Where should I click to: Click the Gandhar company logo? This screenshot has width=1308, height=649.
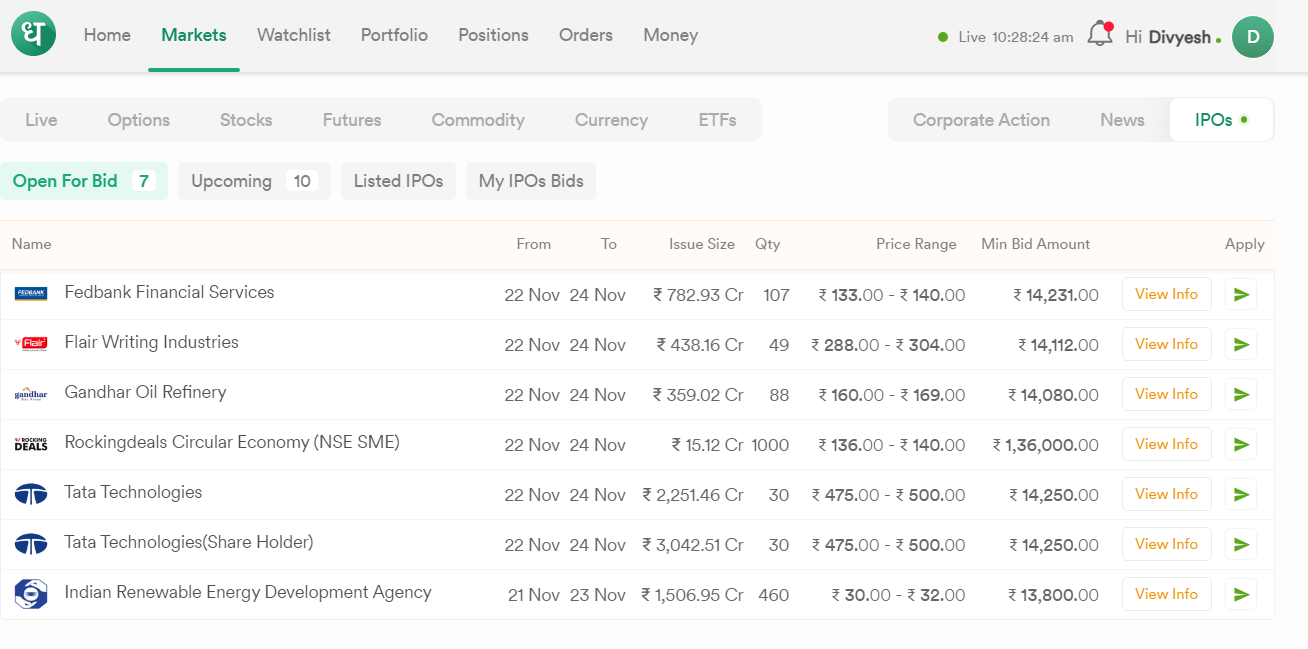click(x=31, y=393)
